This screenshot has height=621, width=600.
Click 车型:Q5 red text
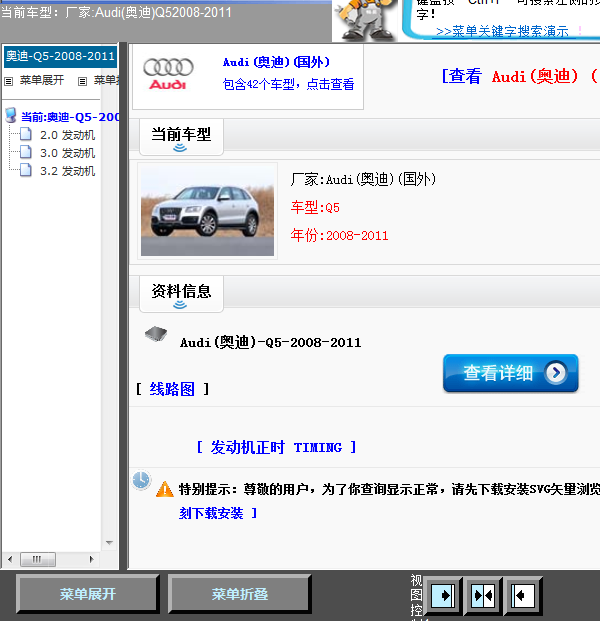(315, 208)
